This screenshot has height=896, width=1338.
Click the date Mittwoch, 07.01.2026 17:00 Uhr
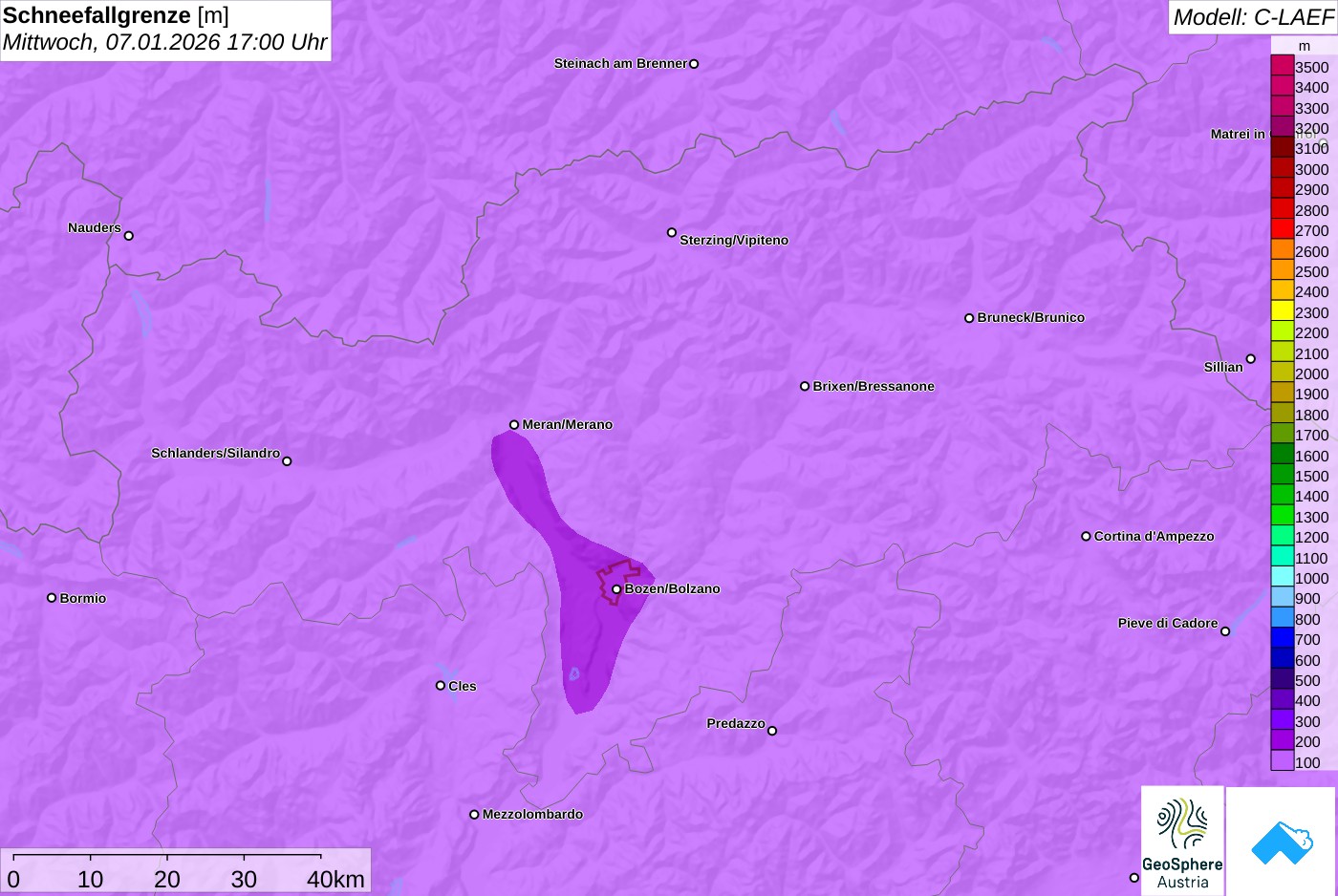tap(164, 42)
